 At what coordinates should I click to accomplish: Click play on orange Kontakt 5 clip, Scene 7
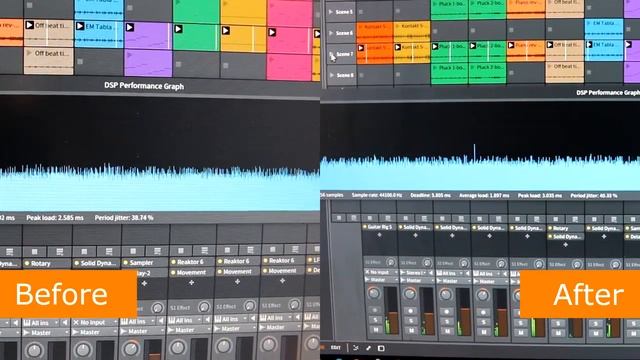[x=361, y=48]
